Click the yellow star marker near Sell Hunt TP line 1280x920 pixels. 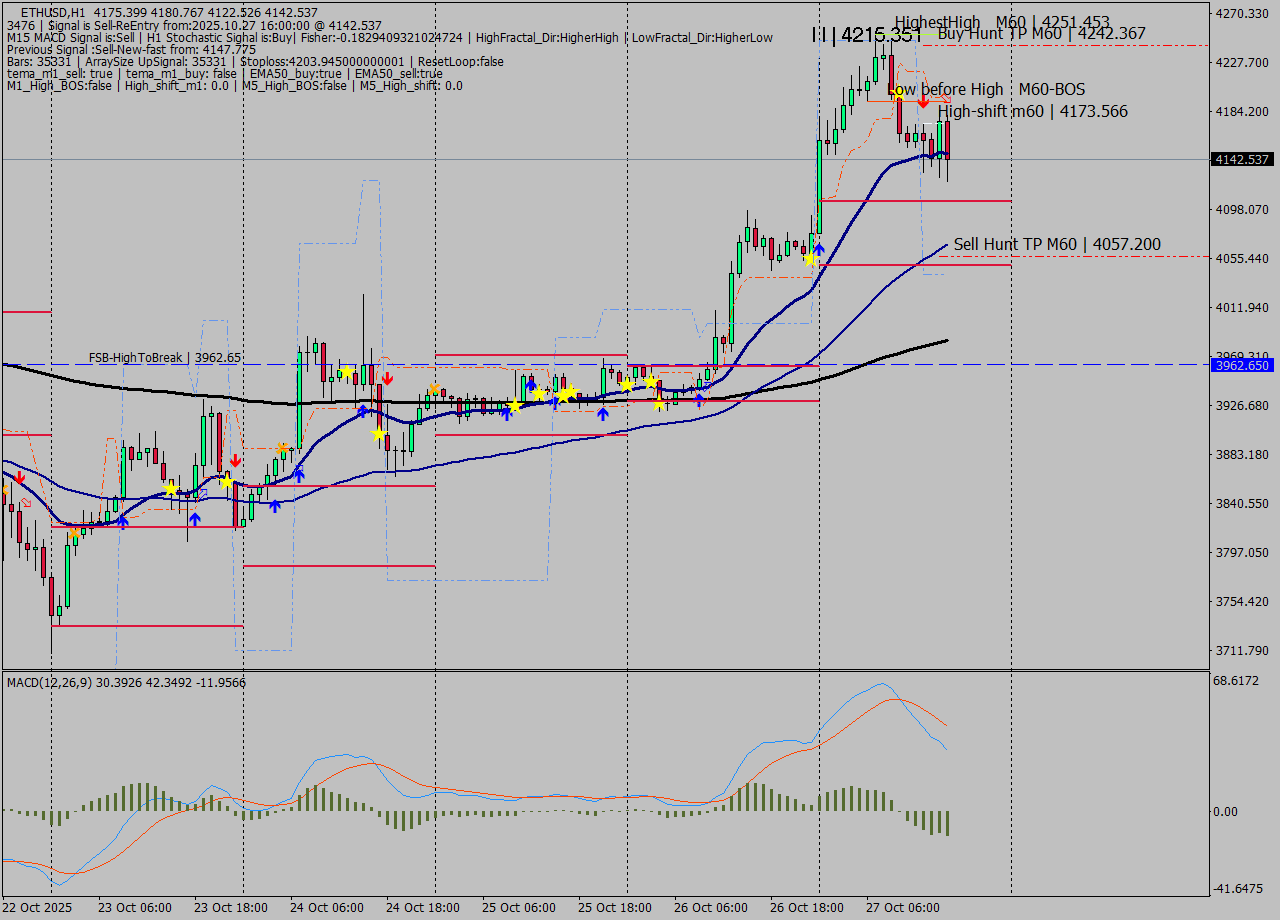pyautogui.click(x=810, y=260)
